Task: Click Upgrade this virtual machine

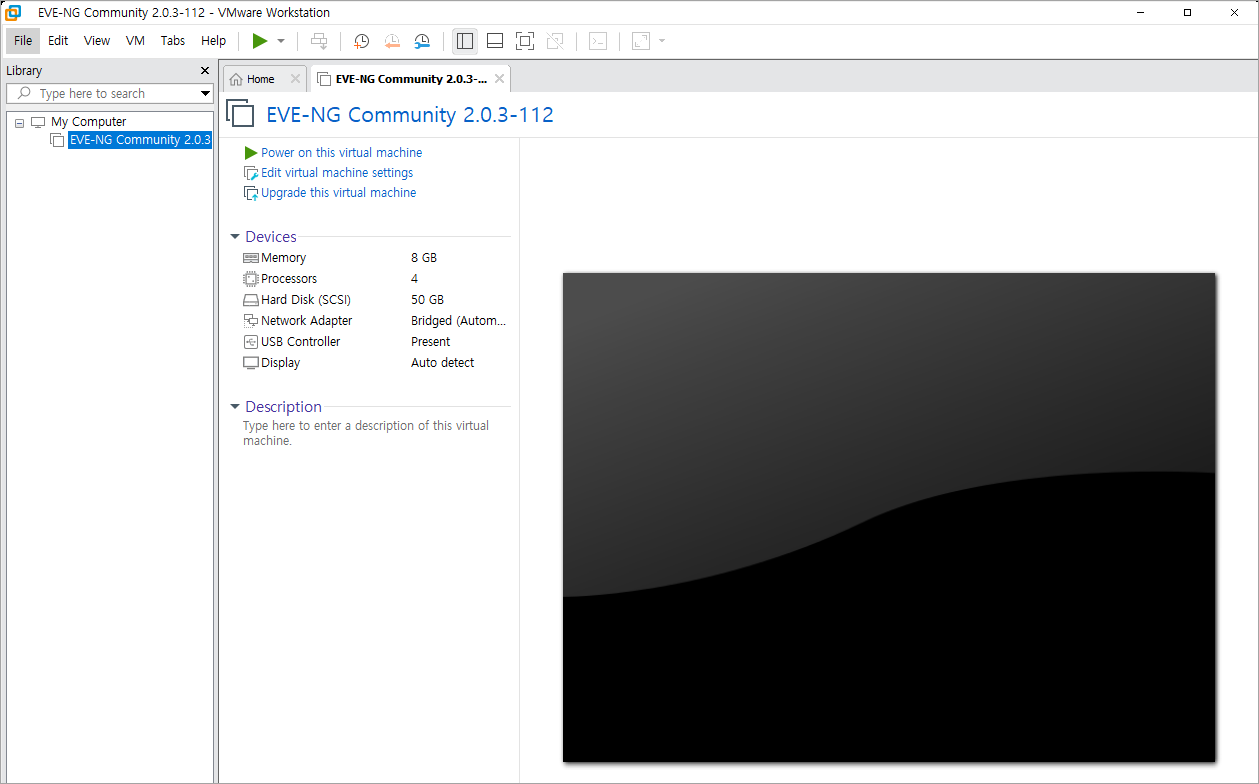Action: (x=338, y=193)
